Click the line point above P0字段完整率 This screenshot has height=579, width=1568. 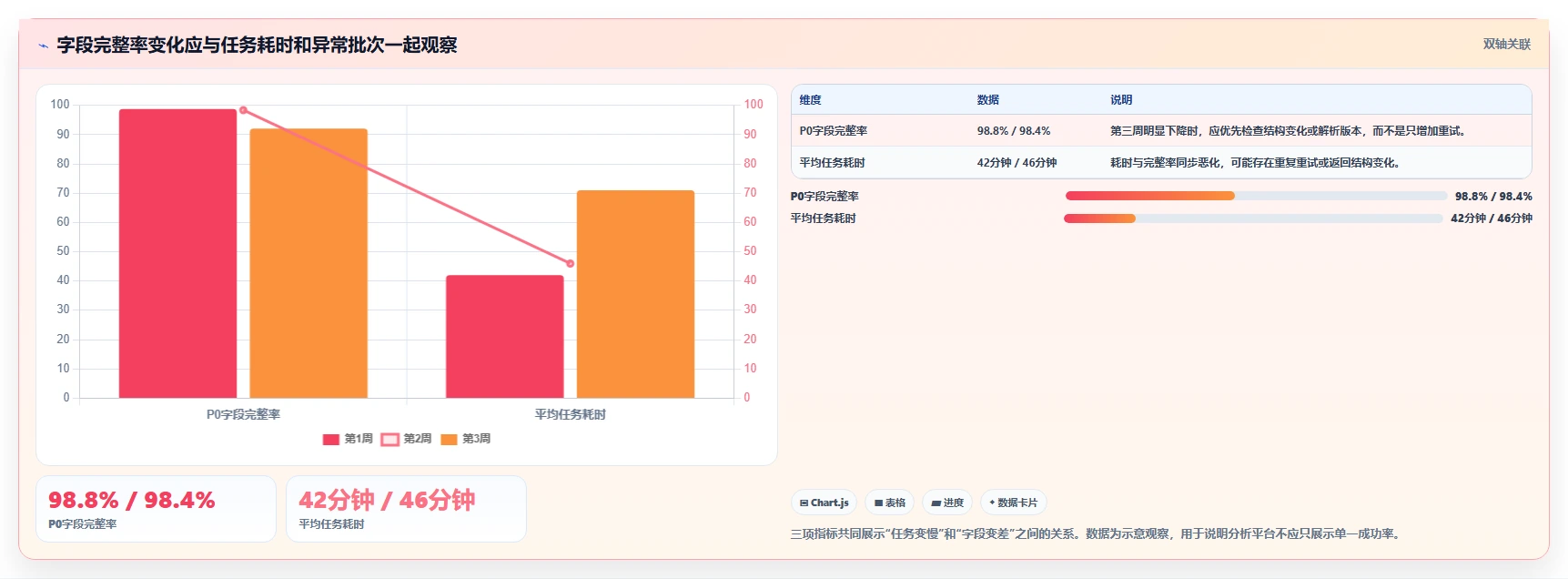pos(243,110)
